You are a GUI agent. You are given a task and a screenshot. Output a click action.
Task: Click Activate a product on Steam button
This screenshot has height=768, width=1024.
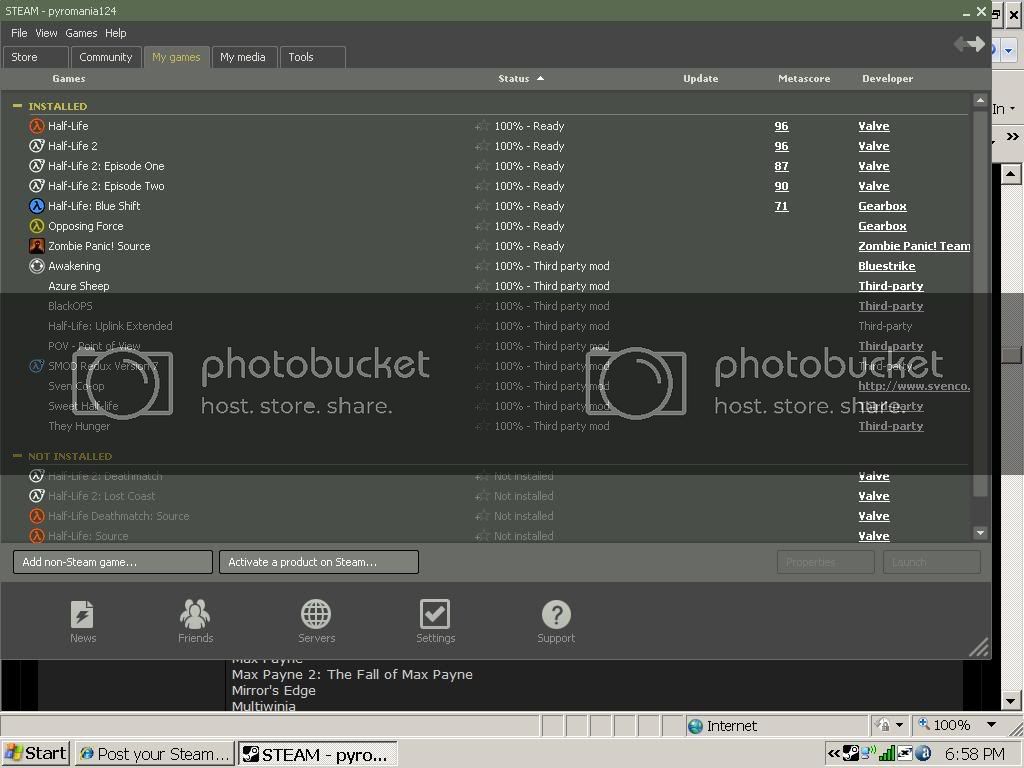[319, 562]
